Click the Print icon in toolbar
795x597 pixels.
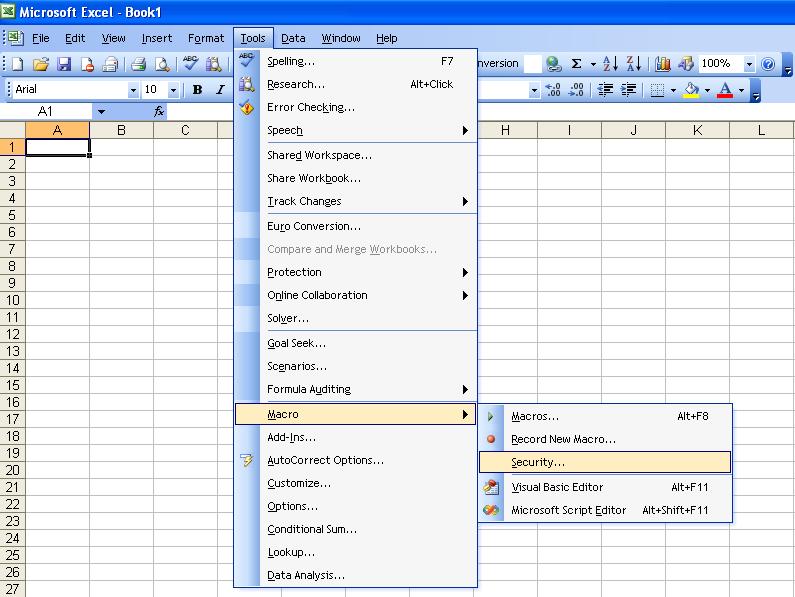138,64
